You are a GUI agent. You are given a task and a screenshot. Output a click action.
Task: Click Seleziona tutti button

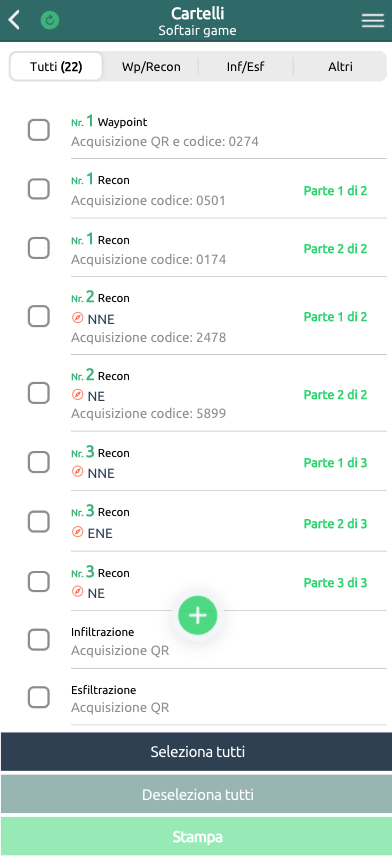coord(196,752)
